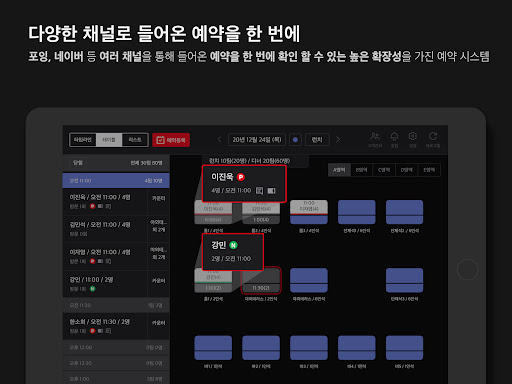Select the 바3 1인석 table tile
512x384 pixels.
click(x=309, y=348)
